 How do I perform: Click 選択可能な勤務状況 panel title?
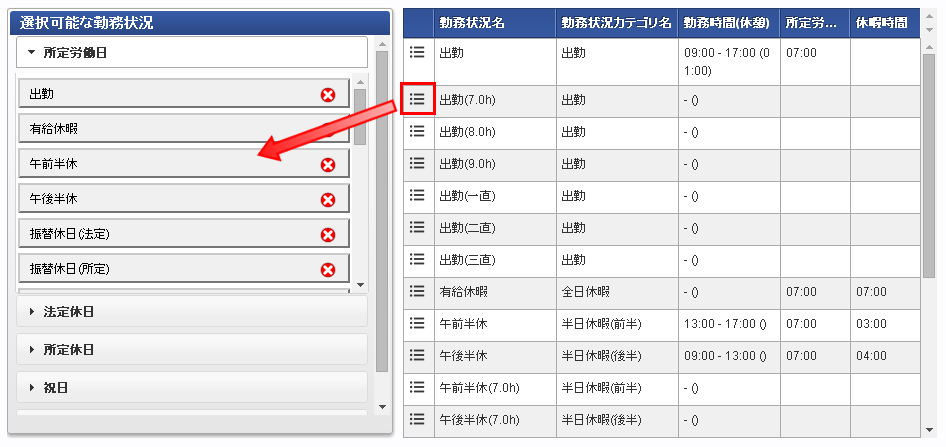86,24
